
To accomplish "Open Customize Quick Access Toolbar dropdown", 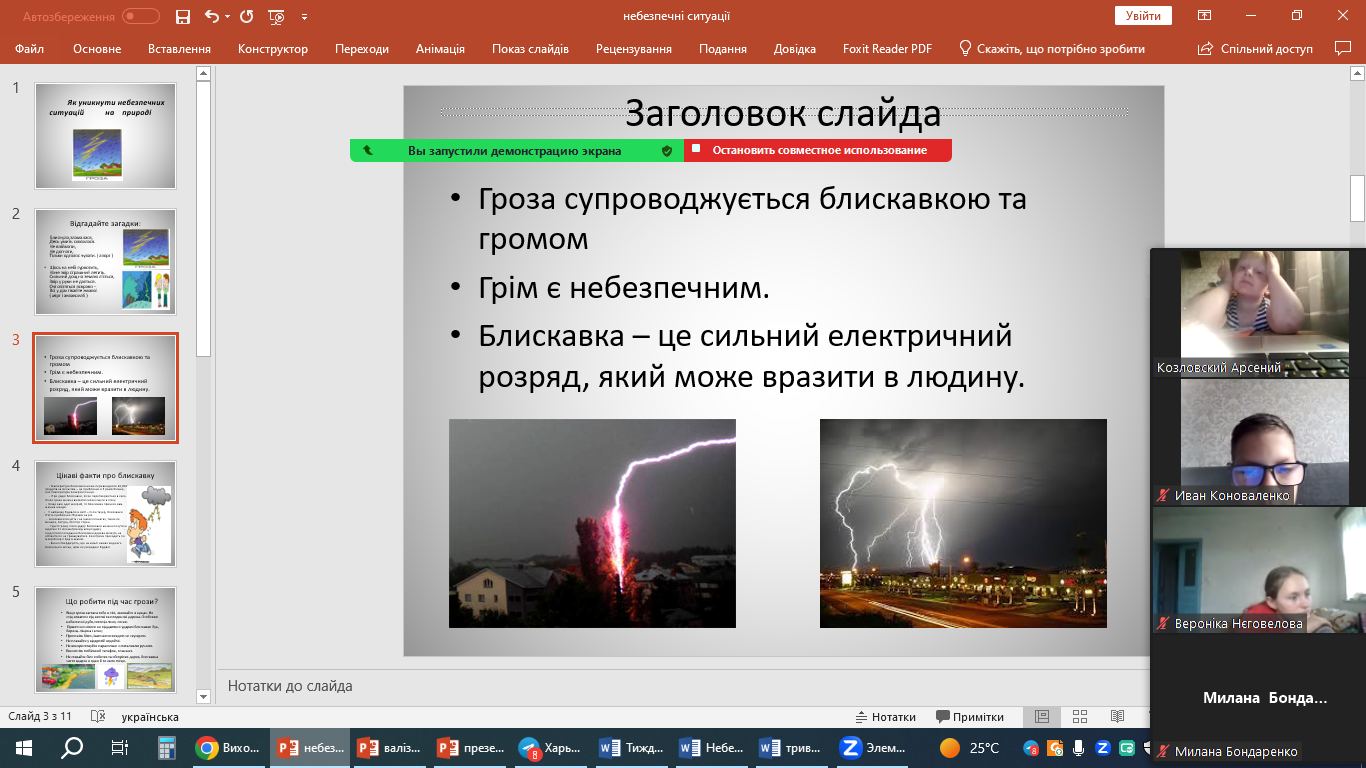I will click(x=304, y=17).
